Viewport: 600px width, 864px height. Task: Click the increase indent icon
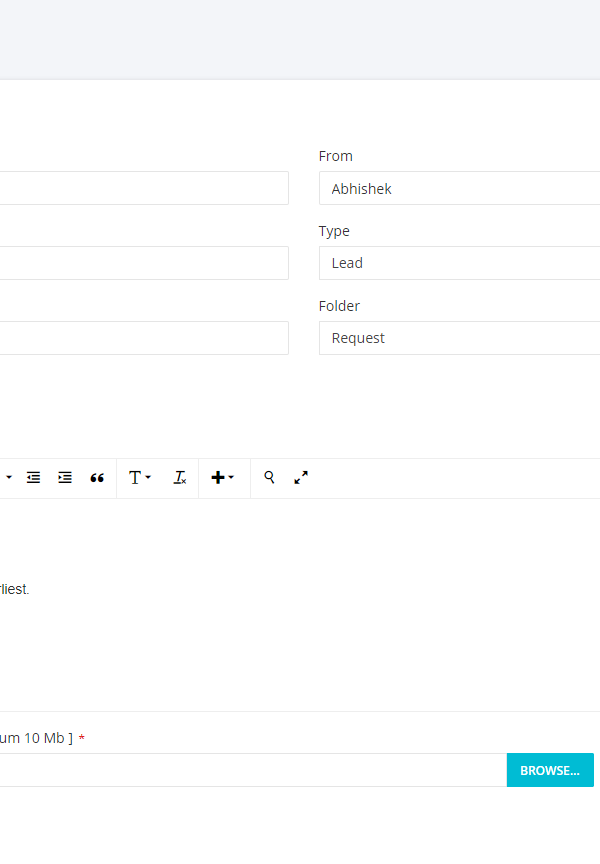click(x=65, y=478)
